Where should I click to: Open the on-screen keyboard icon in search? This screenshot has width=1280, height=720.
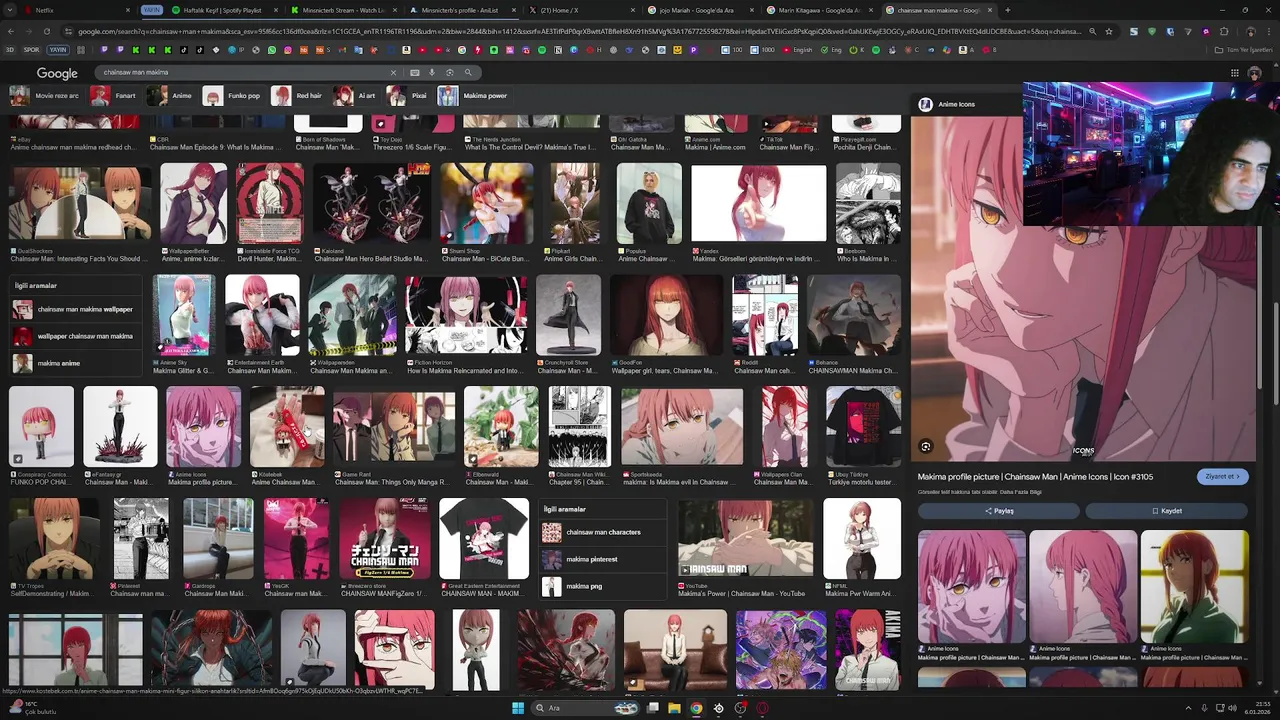tap(414, 72)
